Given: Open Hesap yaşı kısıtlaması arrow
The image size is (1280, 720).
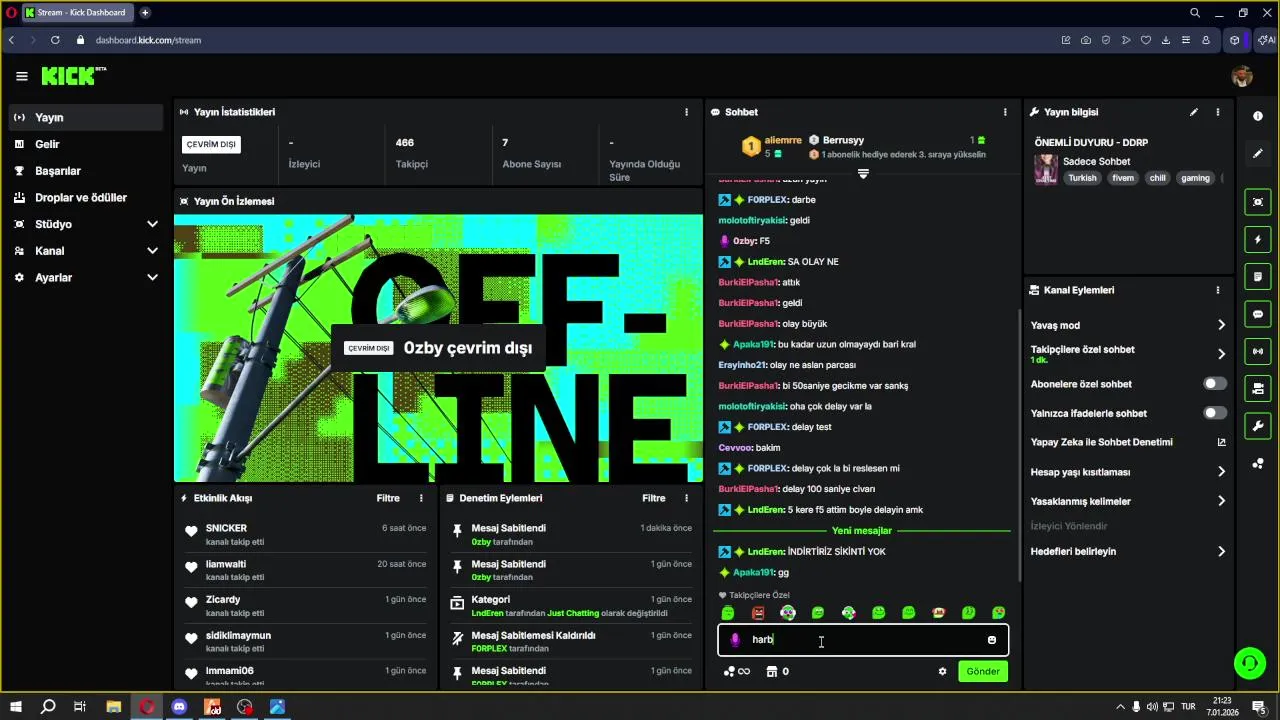Looking at the screenshot, I should (1221, 472).
